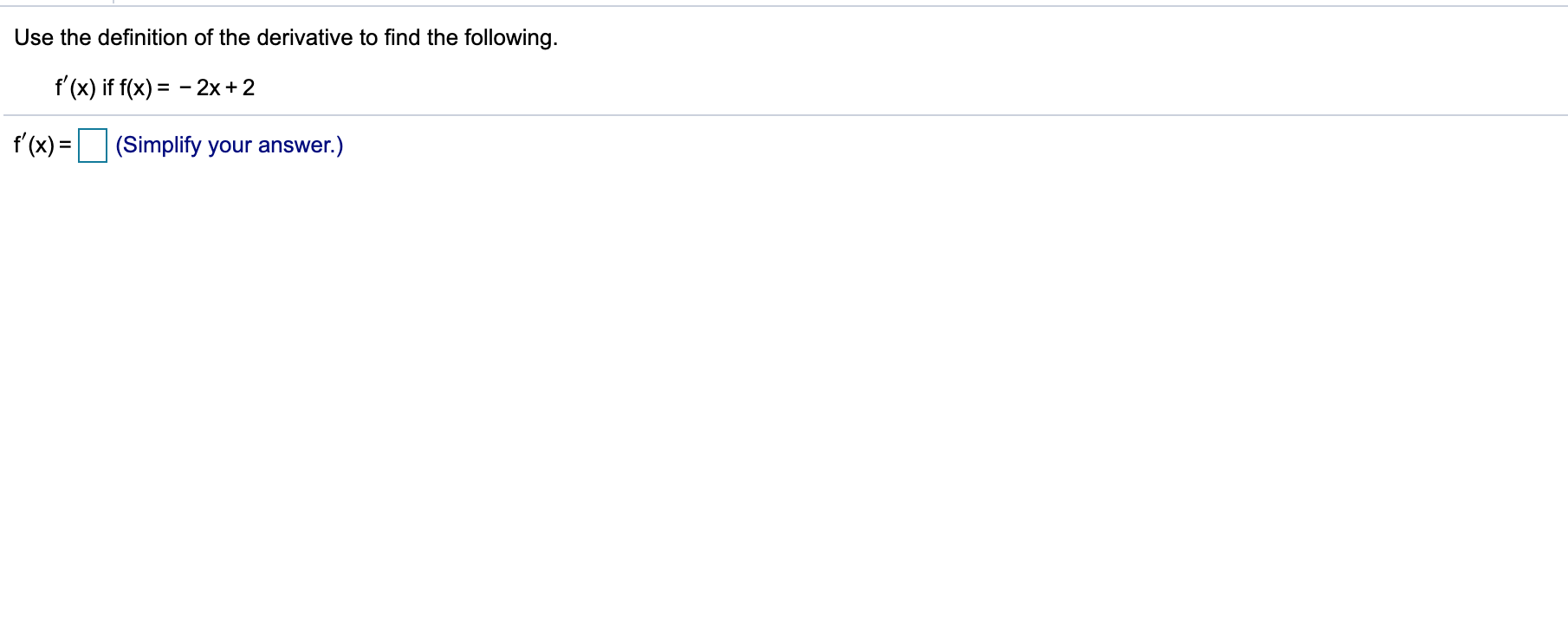Select the problem statement text

tap(286, 38)
